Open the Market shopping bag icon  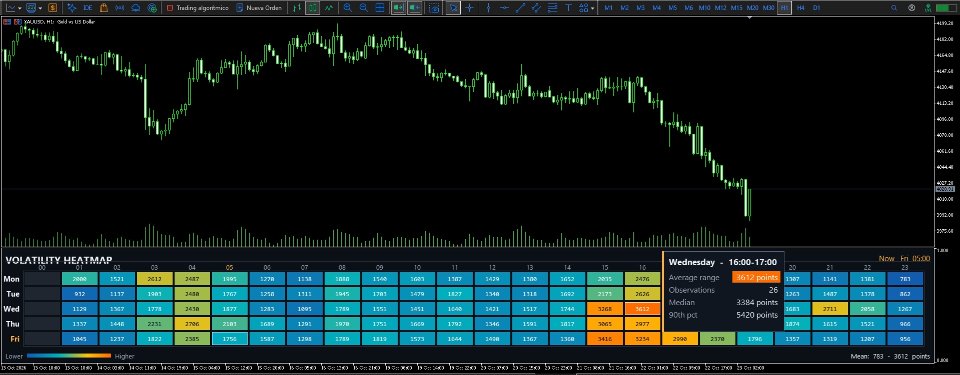[x=104, y=8]
